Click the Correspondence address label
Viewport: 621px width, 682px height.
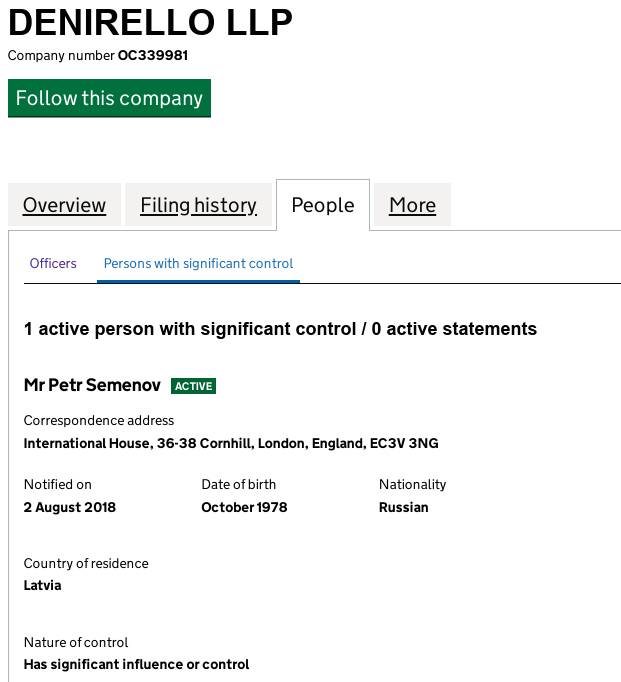pos(99,420)
